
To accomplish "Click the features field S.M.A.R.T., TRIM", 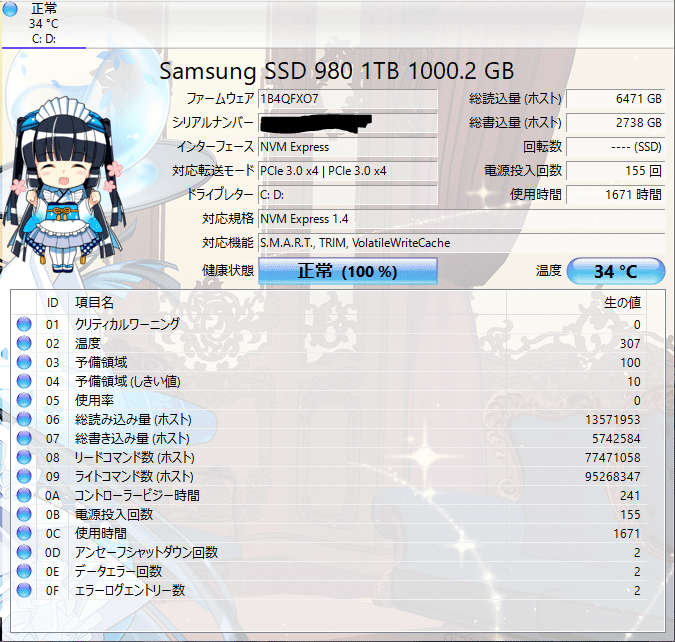I will pos(462,243).
